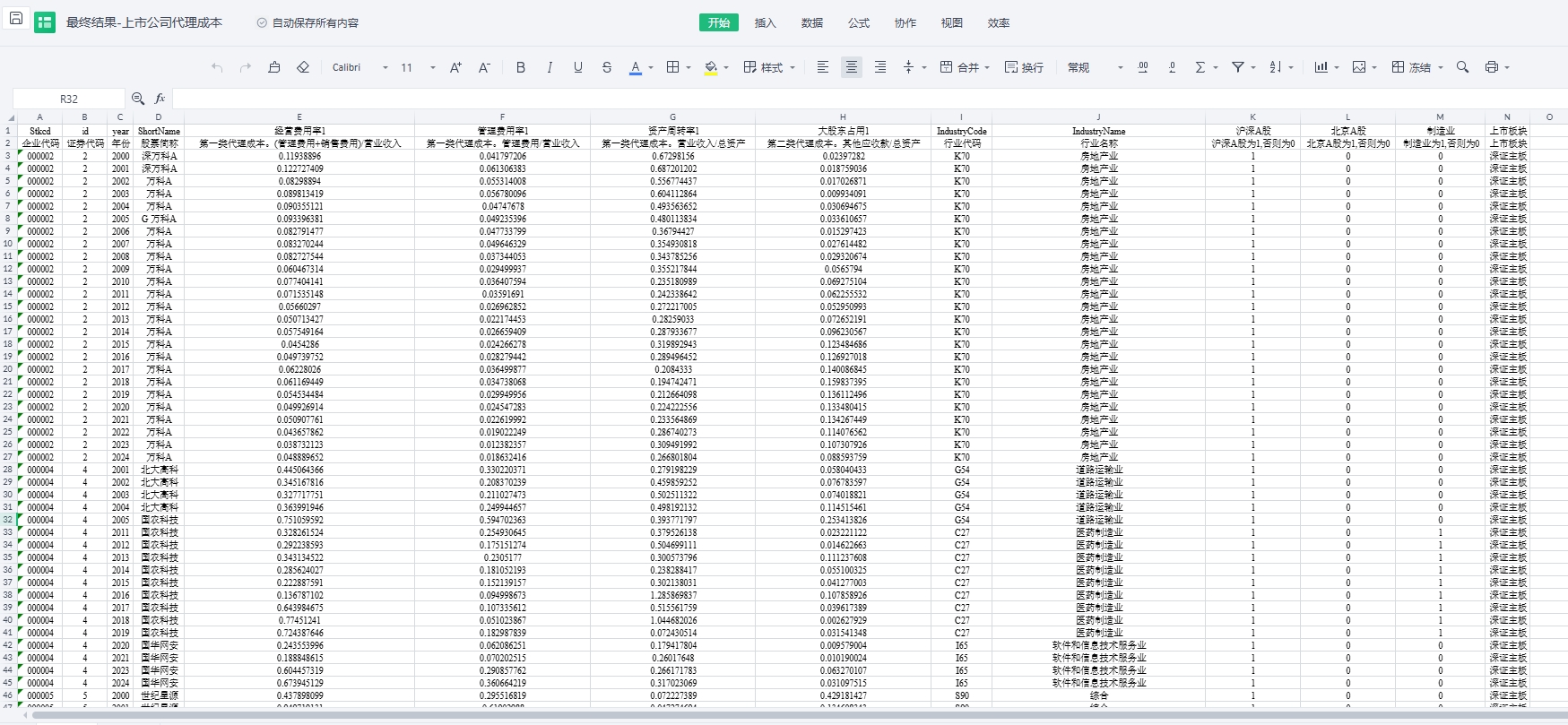Click the font color A icon
1568x725 pixels.
[x=636, y=66]
